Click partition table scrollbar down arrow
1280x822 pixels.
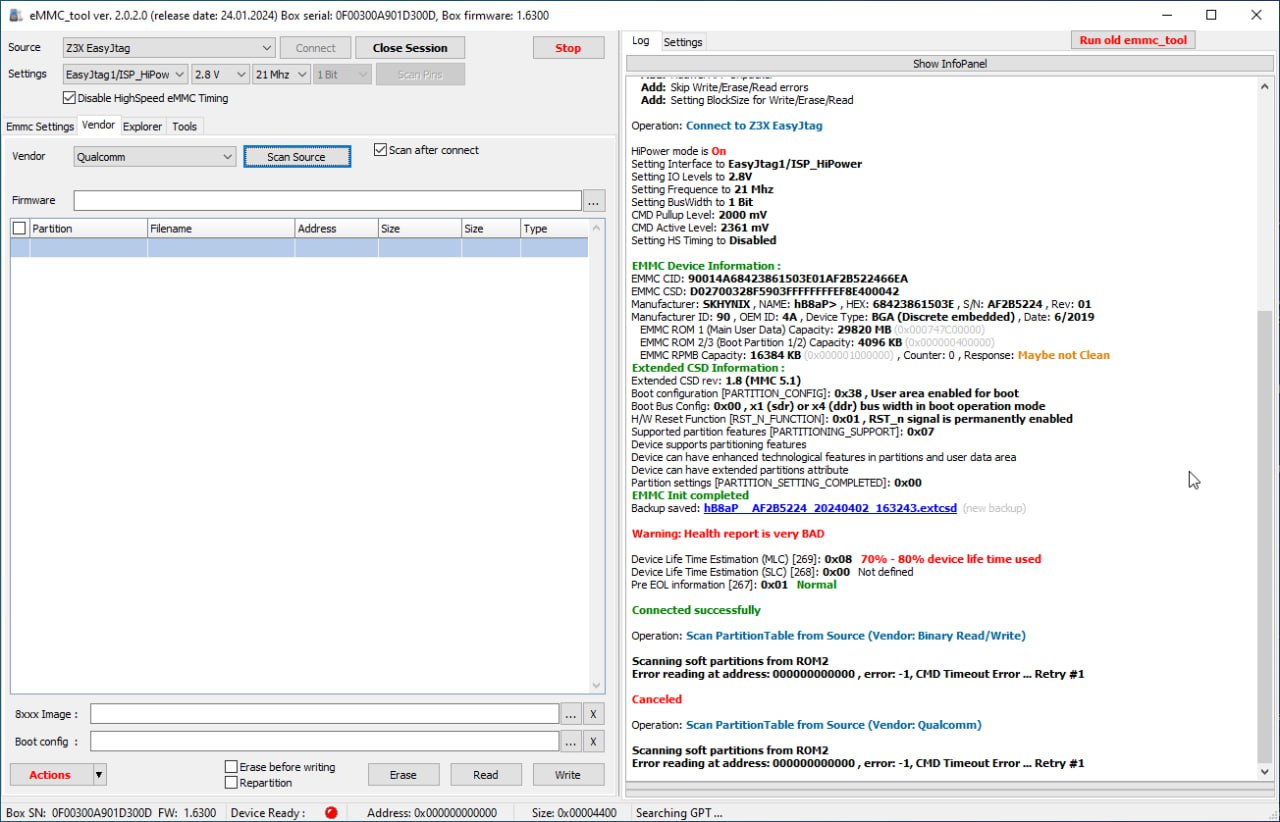[597, 685]
